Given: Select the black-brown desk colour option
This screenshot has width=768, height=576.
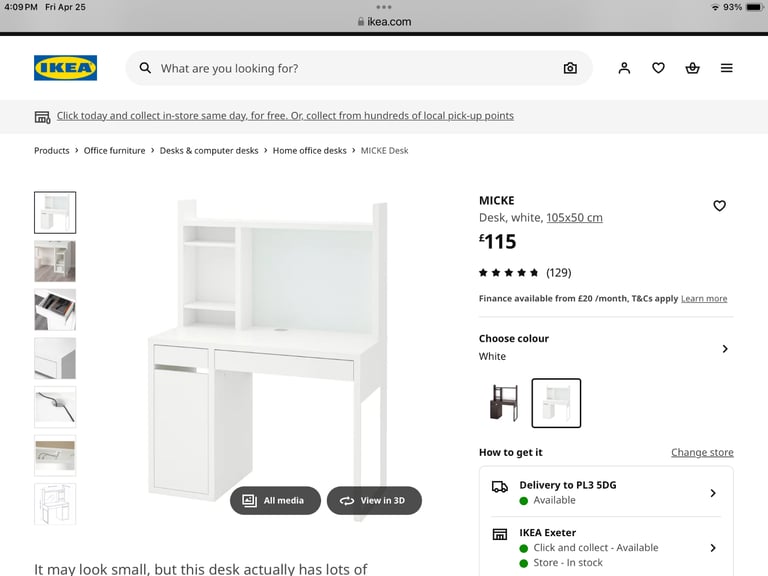Looking at the screenshot, I should tap(504, 403).
